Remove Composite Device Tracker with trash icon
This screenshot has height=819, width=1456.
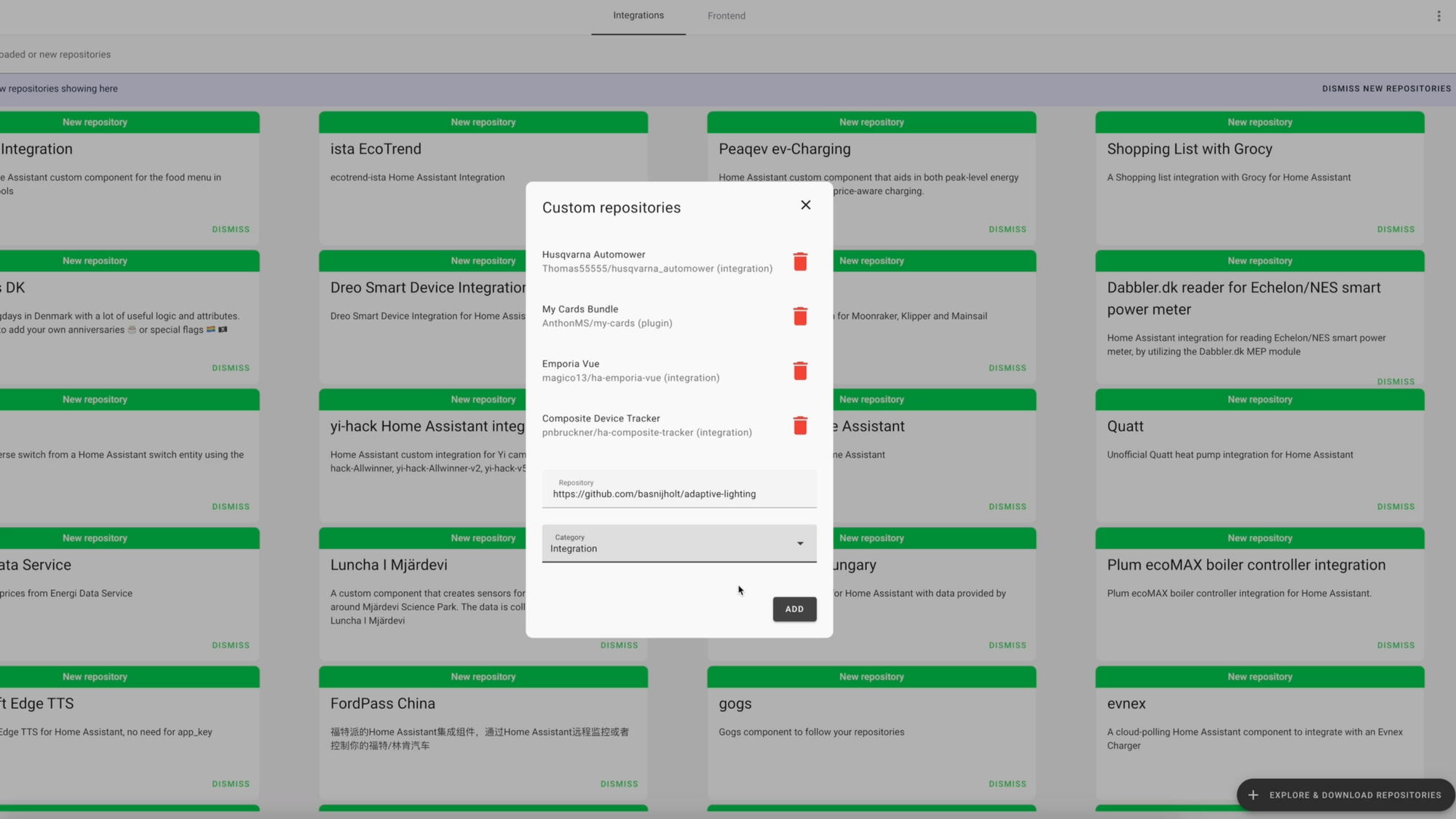(x=800, y=425)
